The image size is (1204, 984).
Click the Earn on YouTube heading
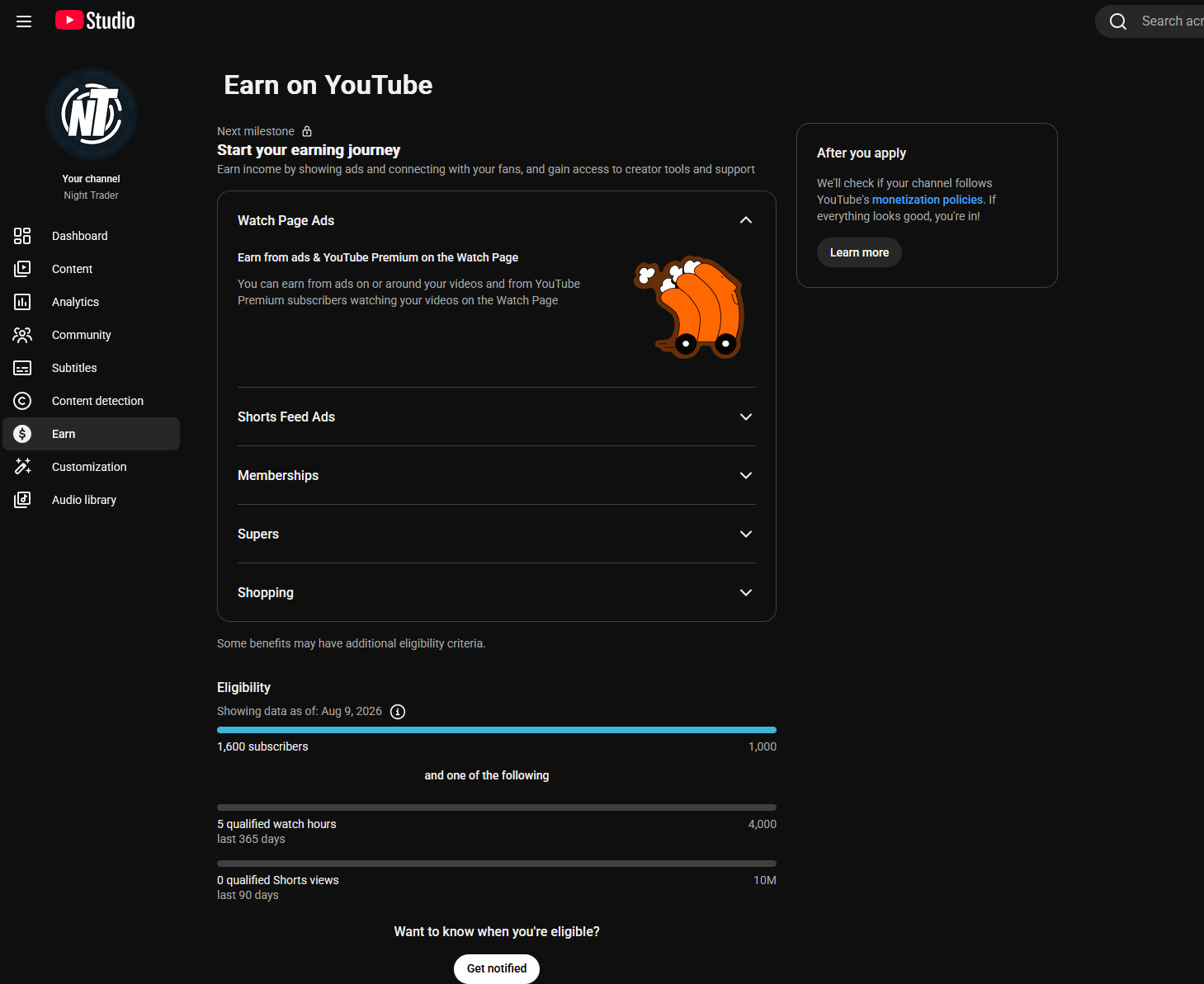(x=328, y=85)
